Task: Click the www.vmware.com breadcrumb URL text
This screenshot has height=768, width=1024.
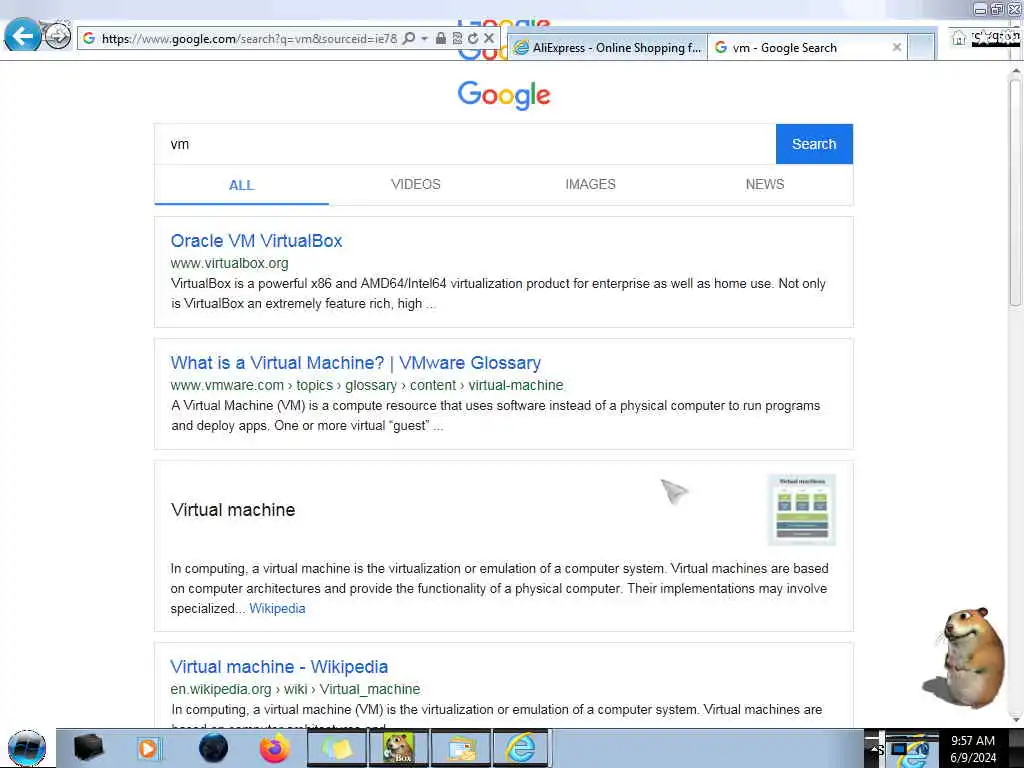Action: point(366,385)
